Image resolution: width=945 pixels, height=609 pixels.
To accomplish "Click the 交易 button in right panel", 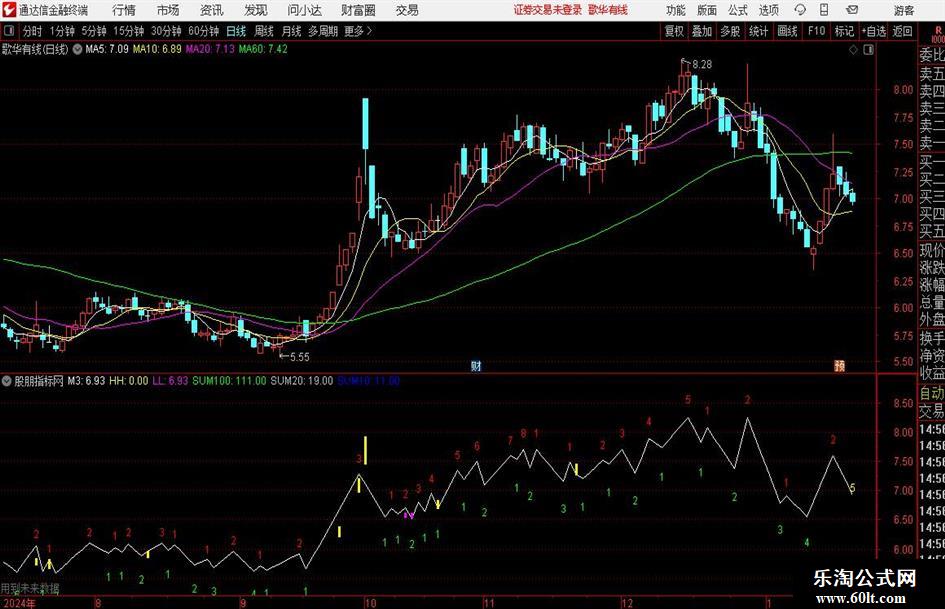I will pos(931,411).
